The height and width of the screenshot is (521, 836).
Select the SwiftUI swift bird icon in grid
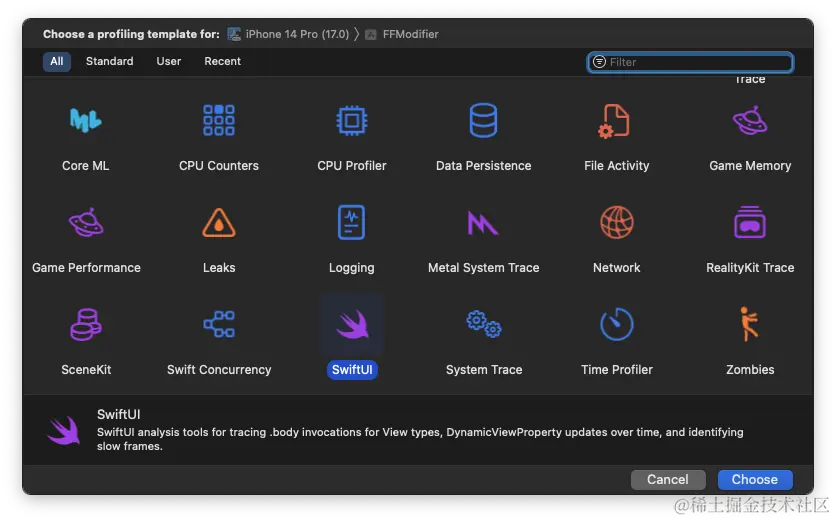[x=352, y=324]
